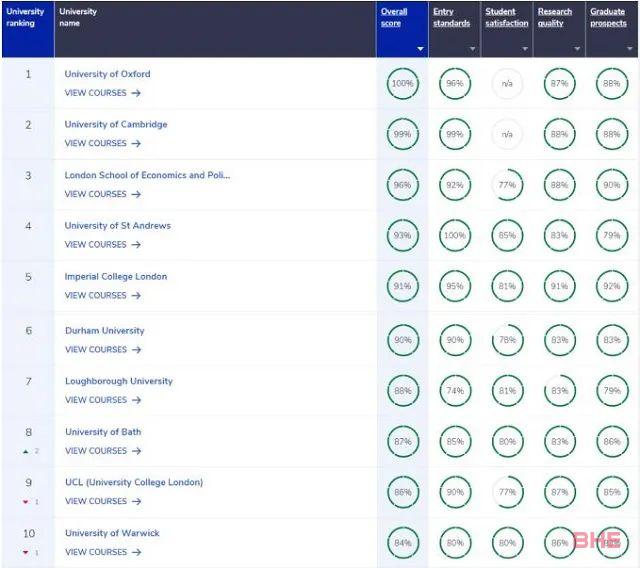Click UCL's 77% student satisfaction circle
640x568 pixels.
coord(507,492)
